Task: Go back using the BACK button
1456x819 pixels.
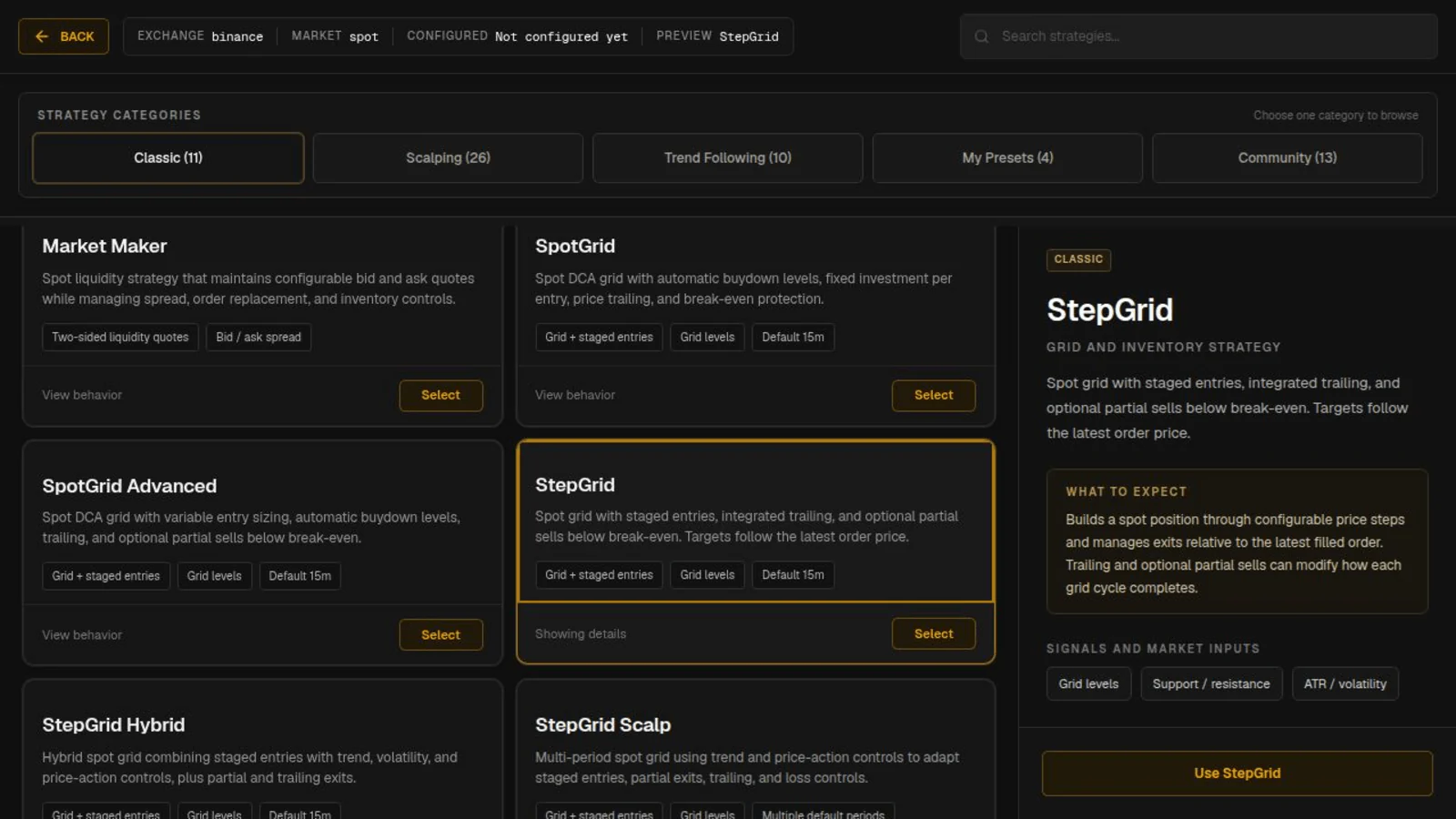Action: 64,36
